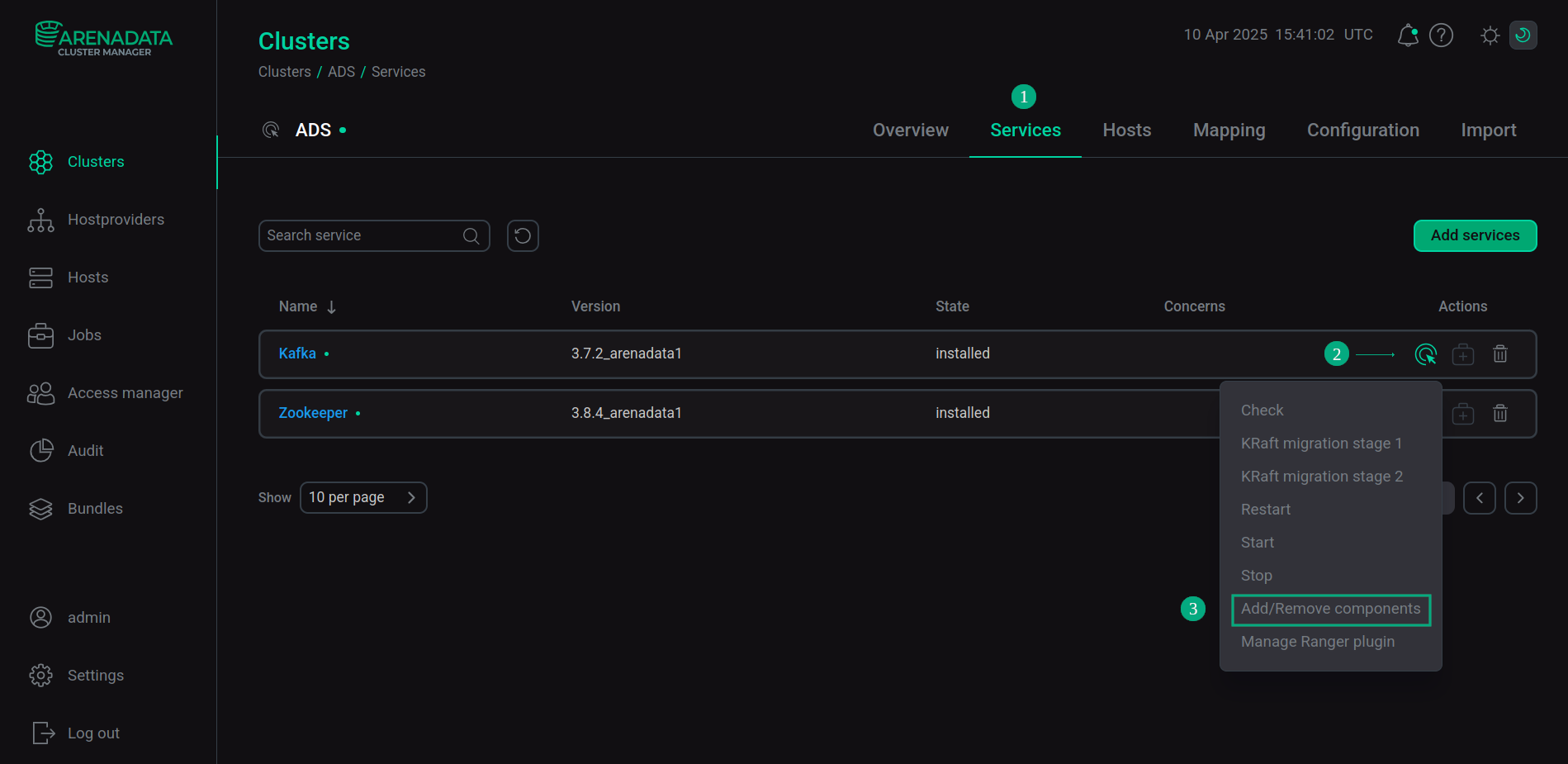The image size is (1568, 764).
Task: Open Clusters in the sidebar
Action: point(96,162)
